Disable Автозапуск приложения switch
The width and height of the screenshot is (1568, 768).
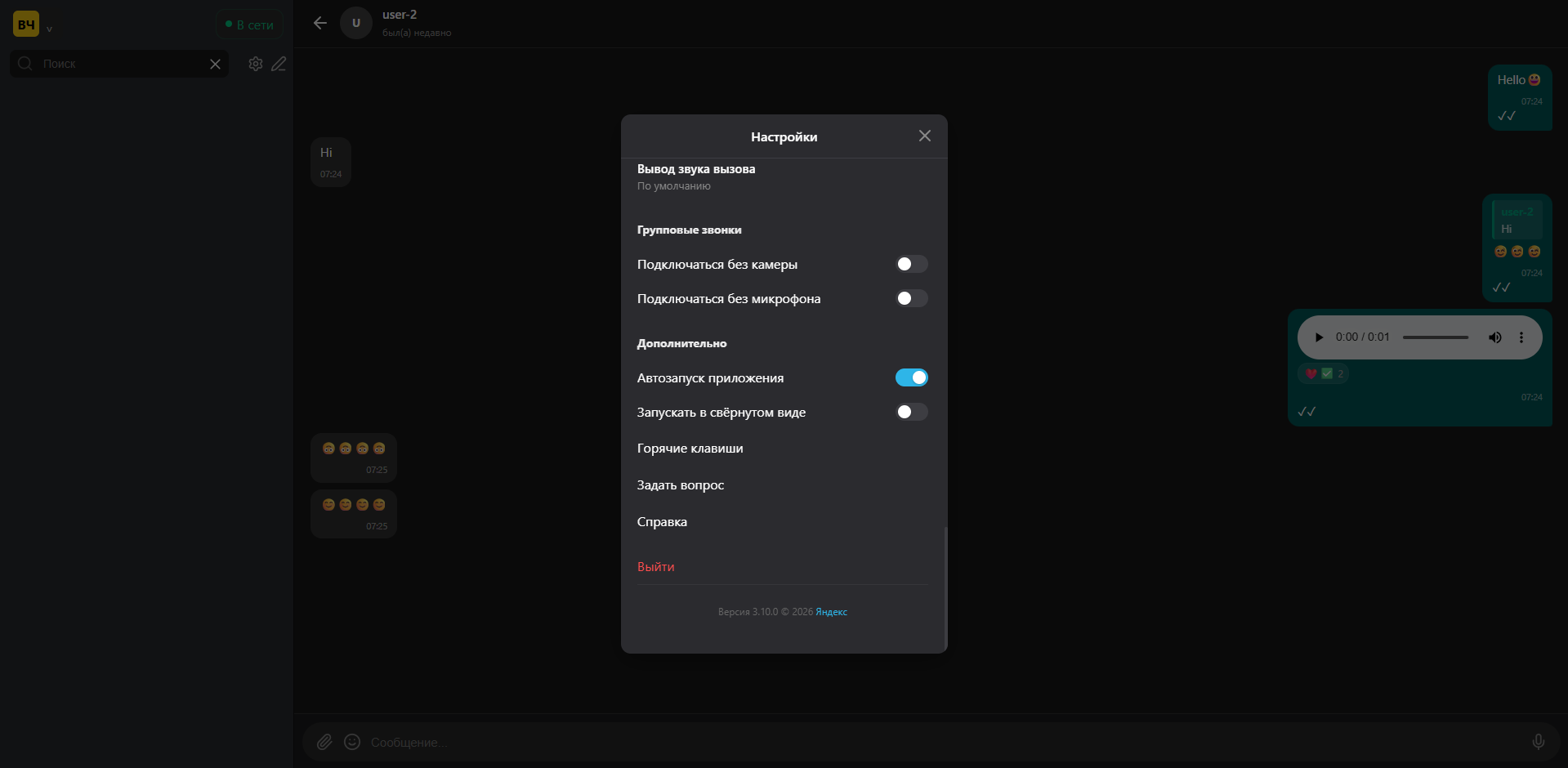pyautogui.click(x=911, y=377)
